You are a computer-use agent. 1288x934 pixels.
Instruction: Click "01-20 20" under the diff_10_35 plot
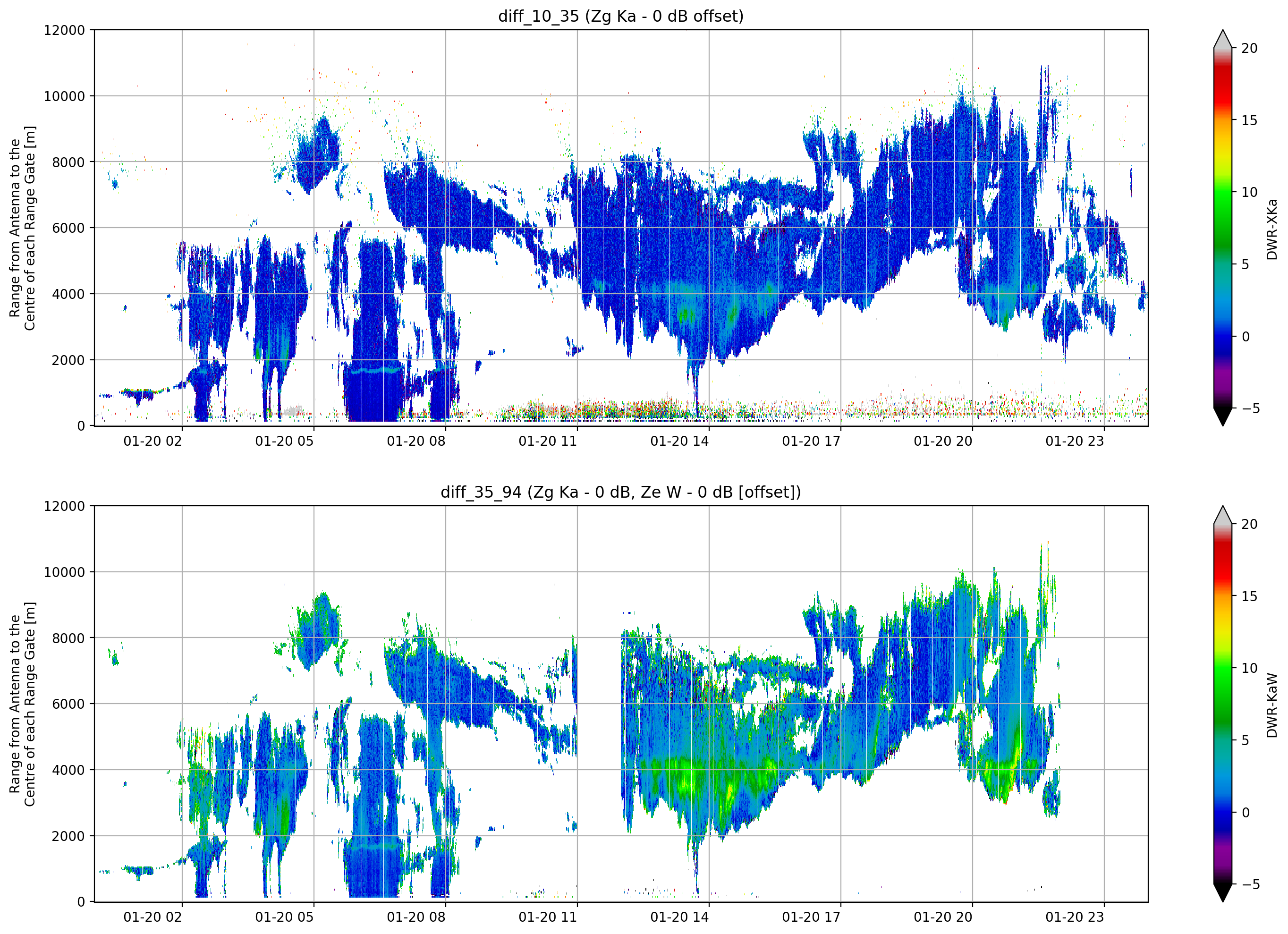coord(943,442)
